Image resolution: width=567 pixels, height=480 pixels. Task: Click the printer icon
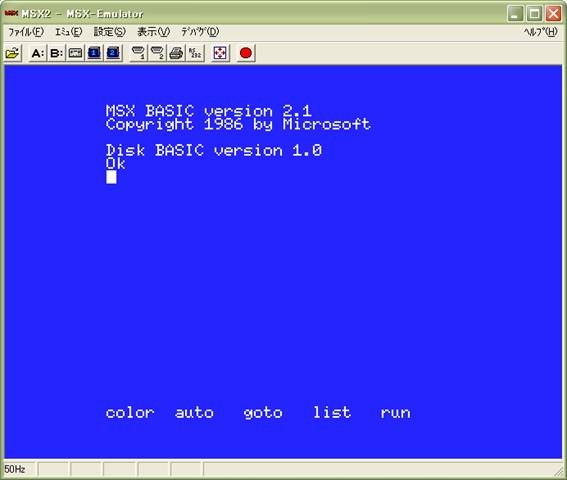176,54
